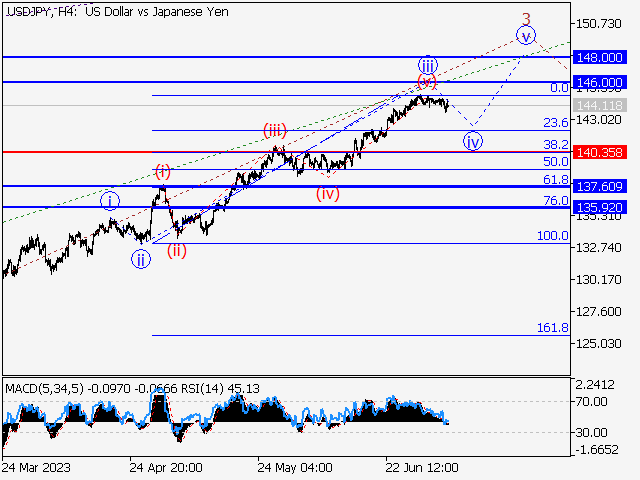Click the 61.8 Fibonacci level label
This screenshot has height=480, width=640.
(x=556, y=180)
